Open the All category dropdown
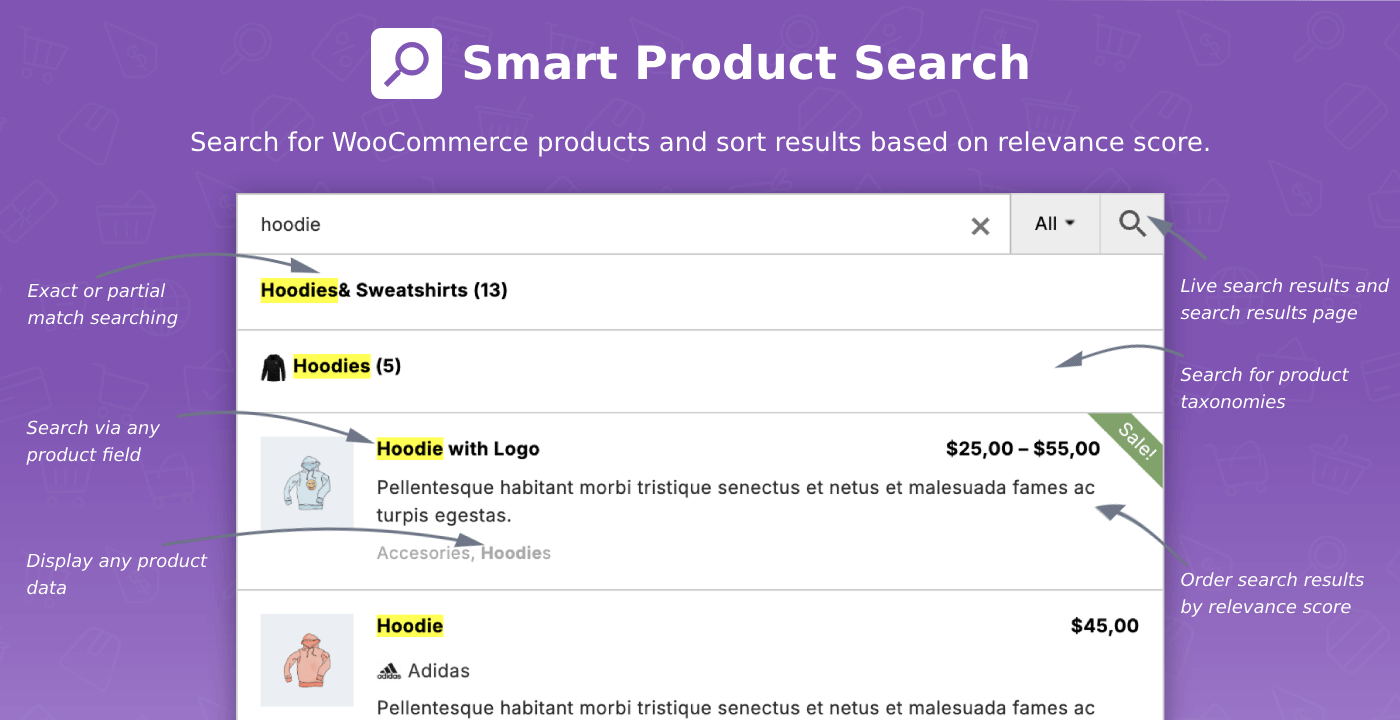Image resolution: width=1400 pixels, height=720 pixels. [1055, 224]
